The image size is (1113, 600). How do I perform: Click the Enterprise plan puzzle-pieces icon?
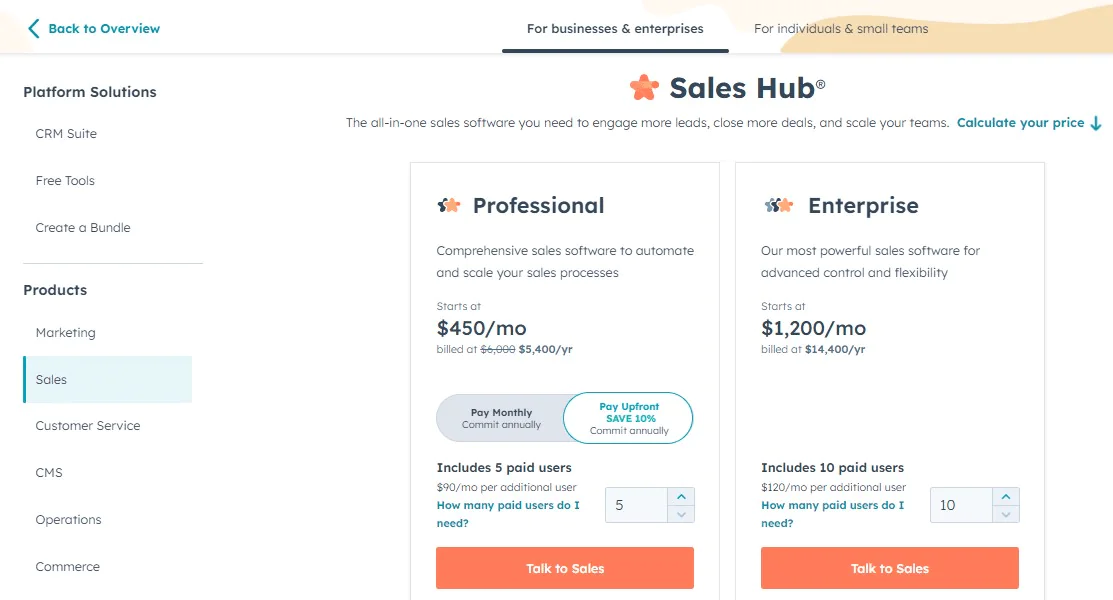pos(779,205)
